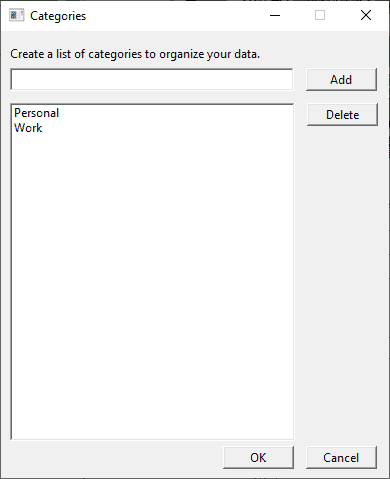Click the Add button
The width and height of the screenshot is (390, 479).
tap(341, 80)
